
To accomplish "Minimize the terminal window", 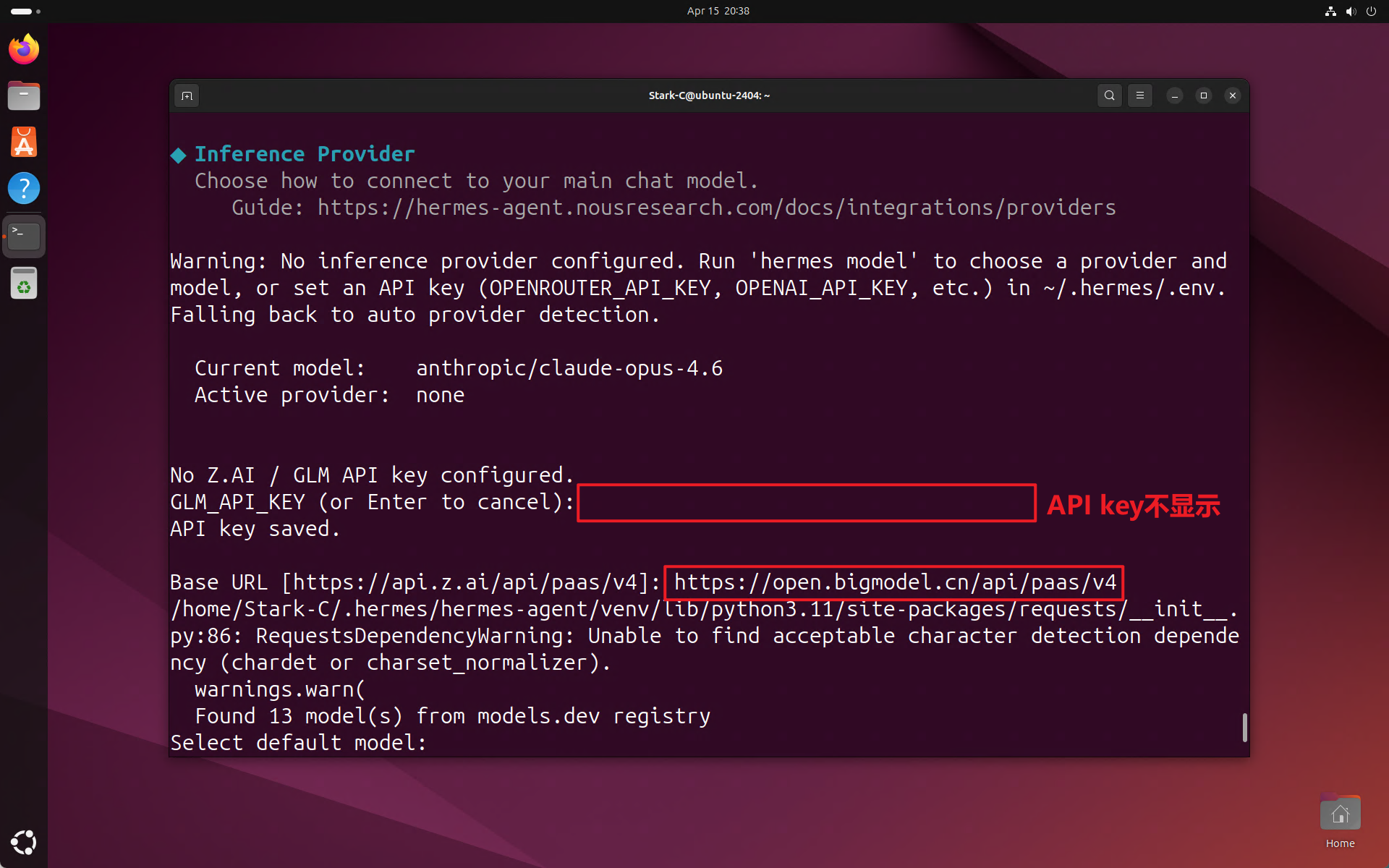I will point(1175,95).
